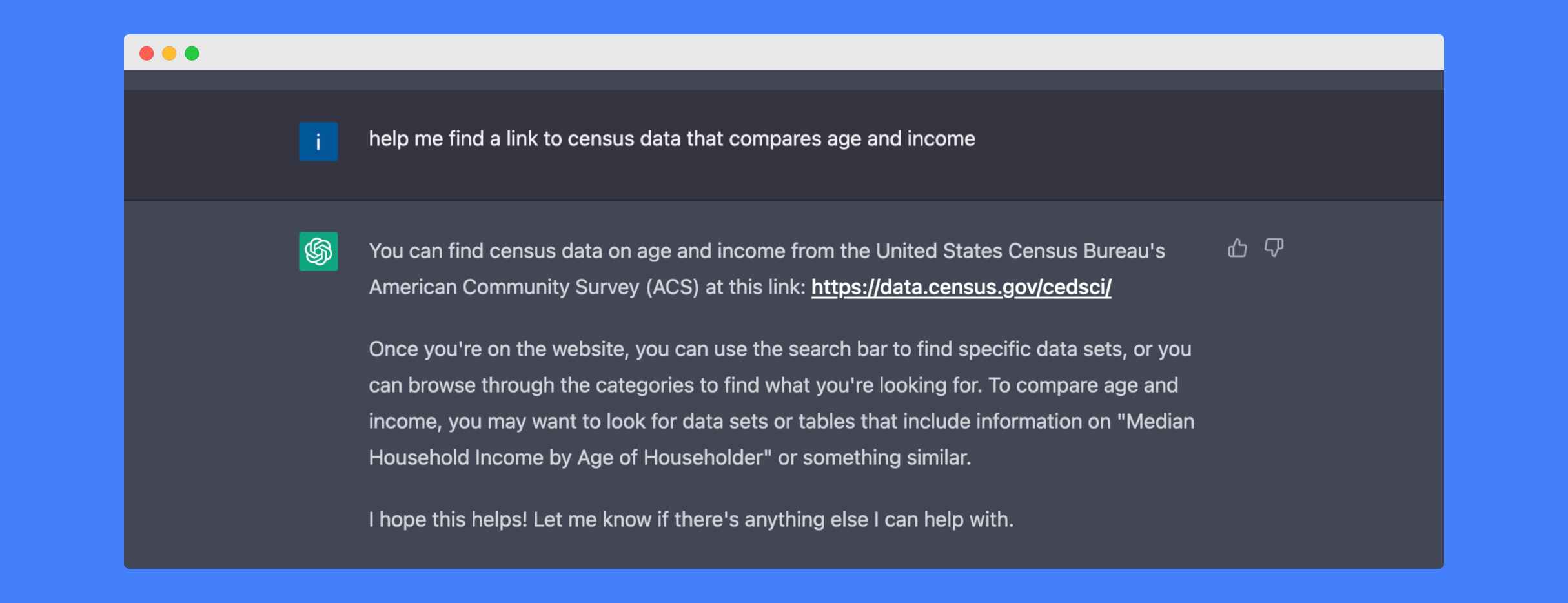Click the empty window title bar
This screenshot has width=1568, height=603.
pos(775,53)
